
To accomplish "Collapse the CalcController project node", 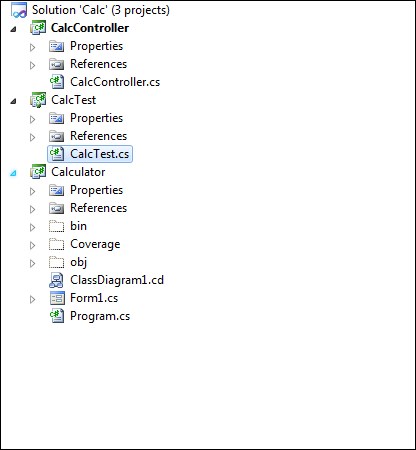I will (13, 29).
